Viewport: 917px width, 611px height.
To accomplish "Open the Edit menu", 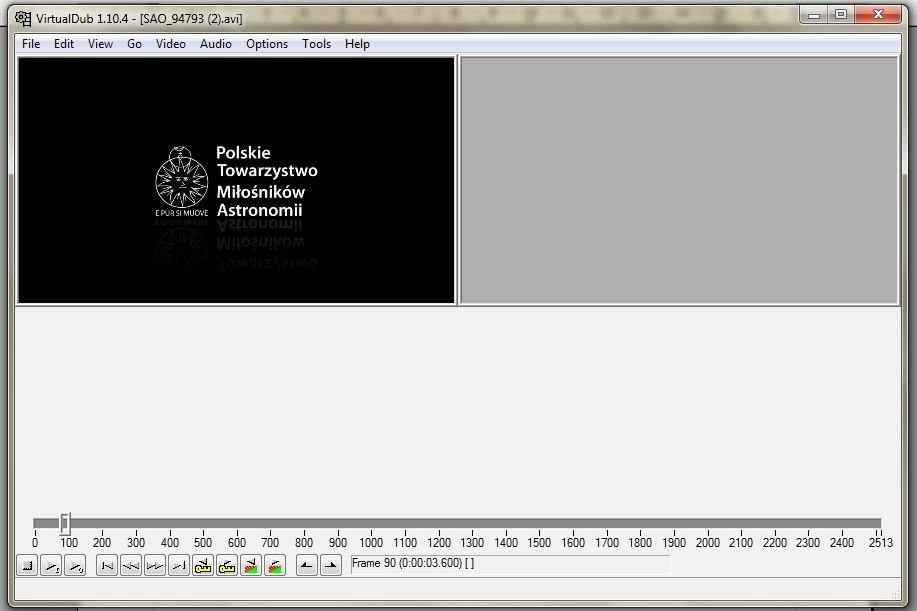I will click(x=64, y=44).
